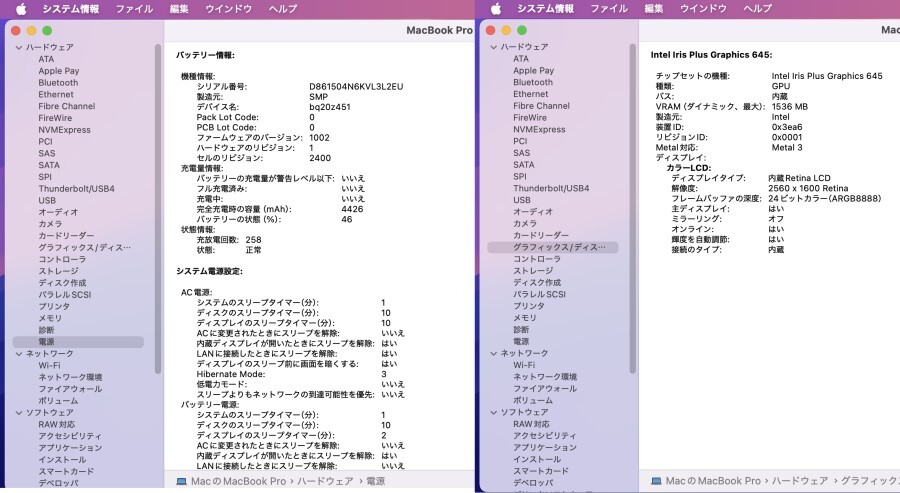Select SATA in right window sidebar
900x493 pixels.
point(523,164)
